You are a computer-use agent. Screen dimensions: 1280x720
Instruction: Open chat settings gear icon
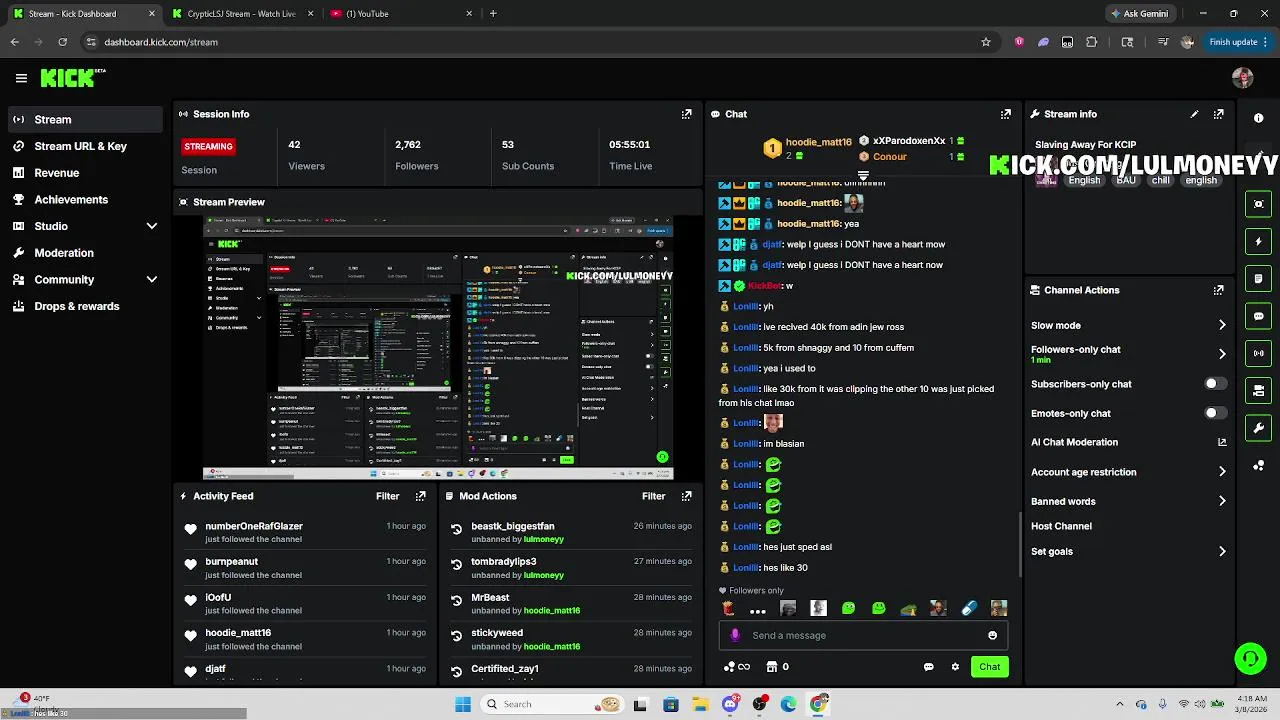click(x=955, y=667)
